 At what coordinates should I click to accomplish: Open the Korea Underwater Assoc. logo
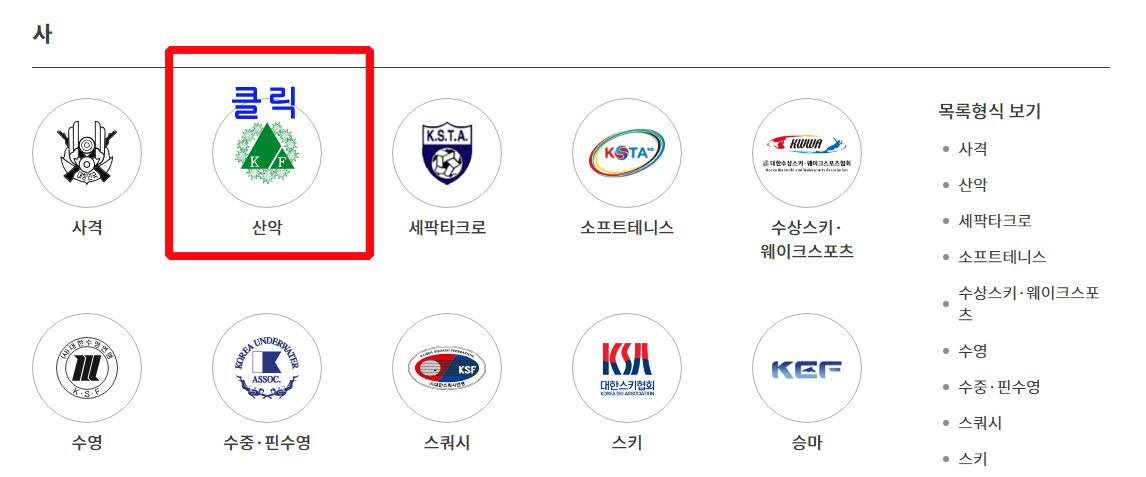(267, 368)
